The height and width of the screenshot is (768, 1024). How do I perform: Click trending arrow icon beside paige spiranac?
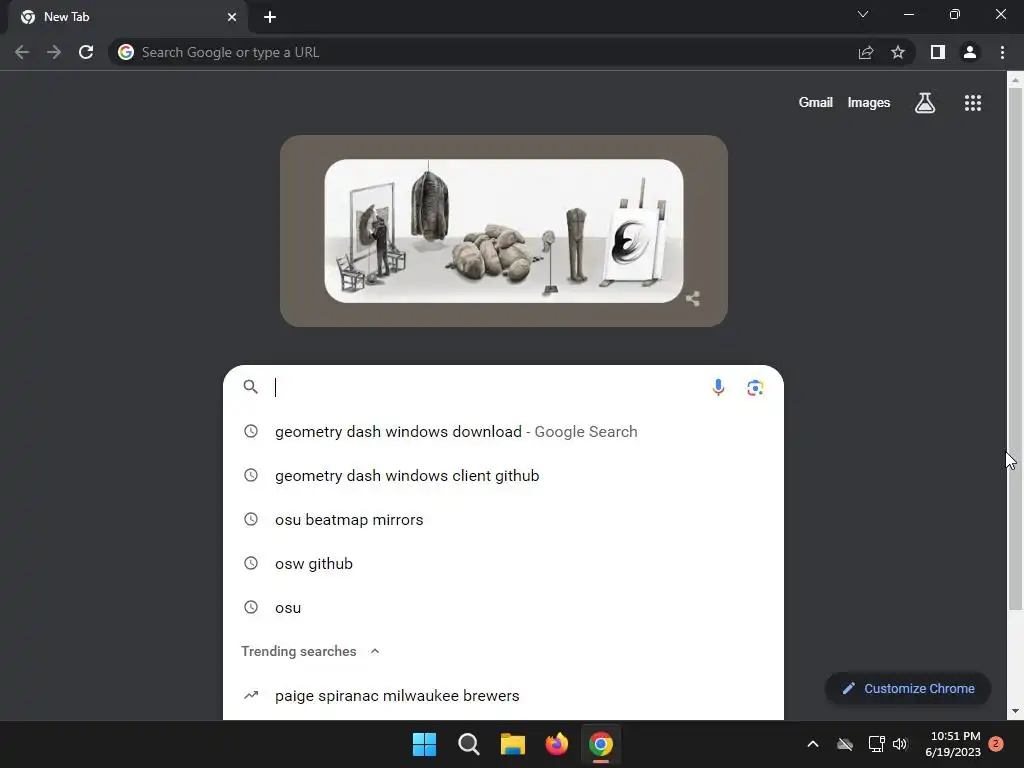click(251, 695)
